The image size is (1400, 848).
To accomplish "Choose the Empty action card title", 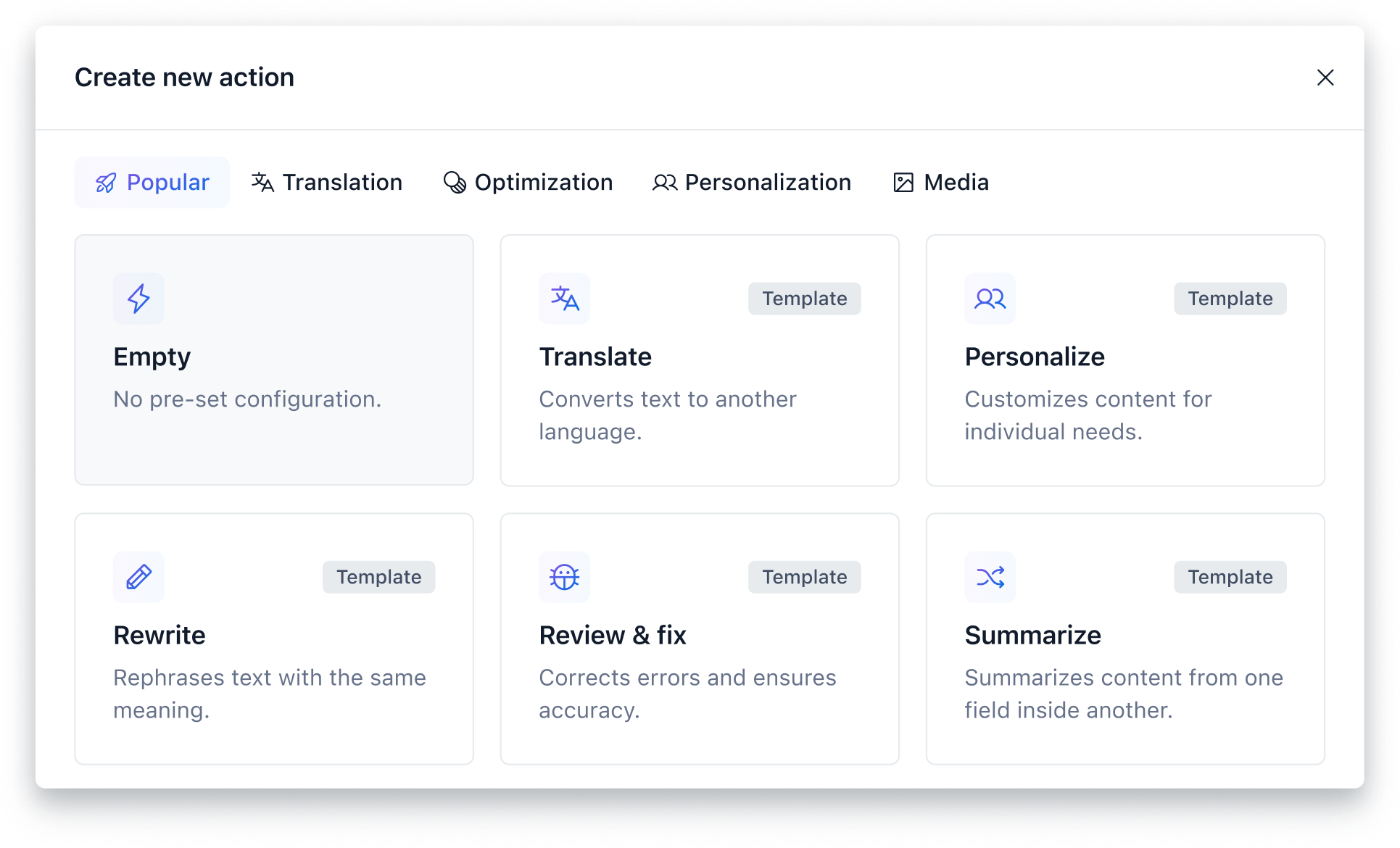I will 152,357.
